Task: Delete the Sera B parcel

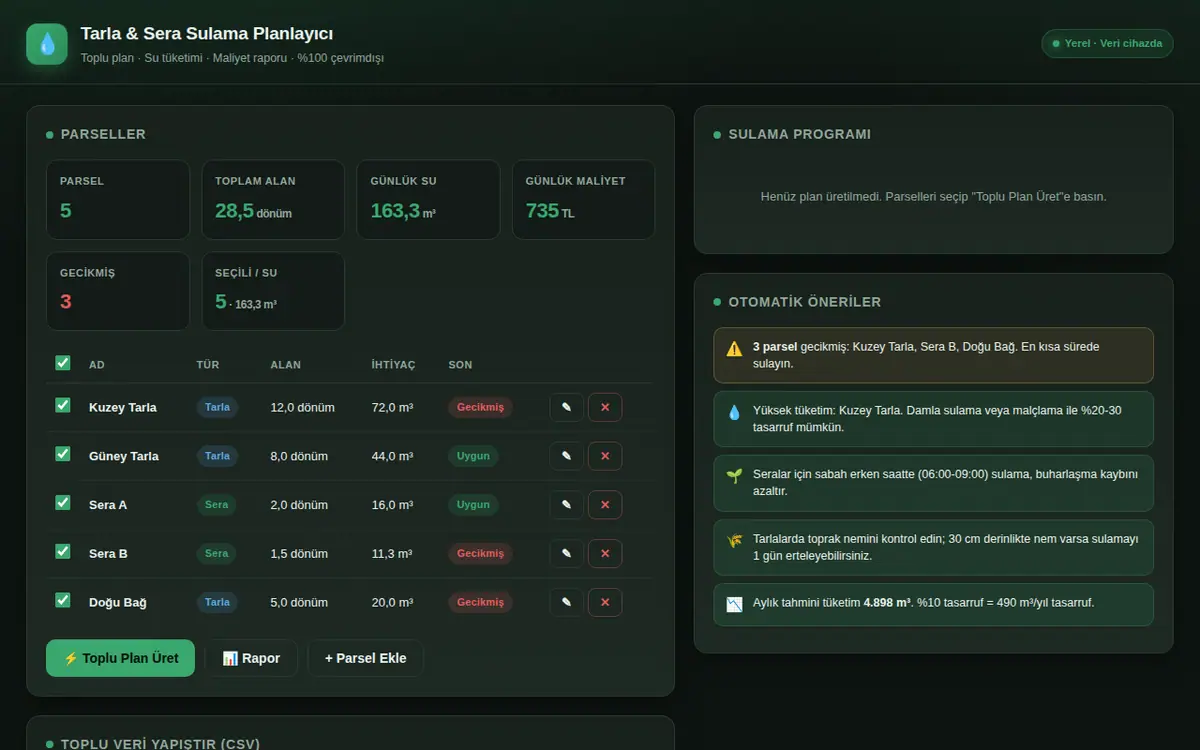Action: tap(605, 553)
